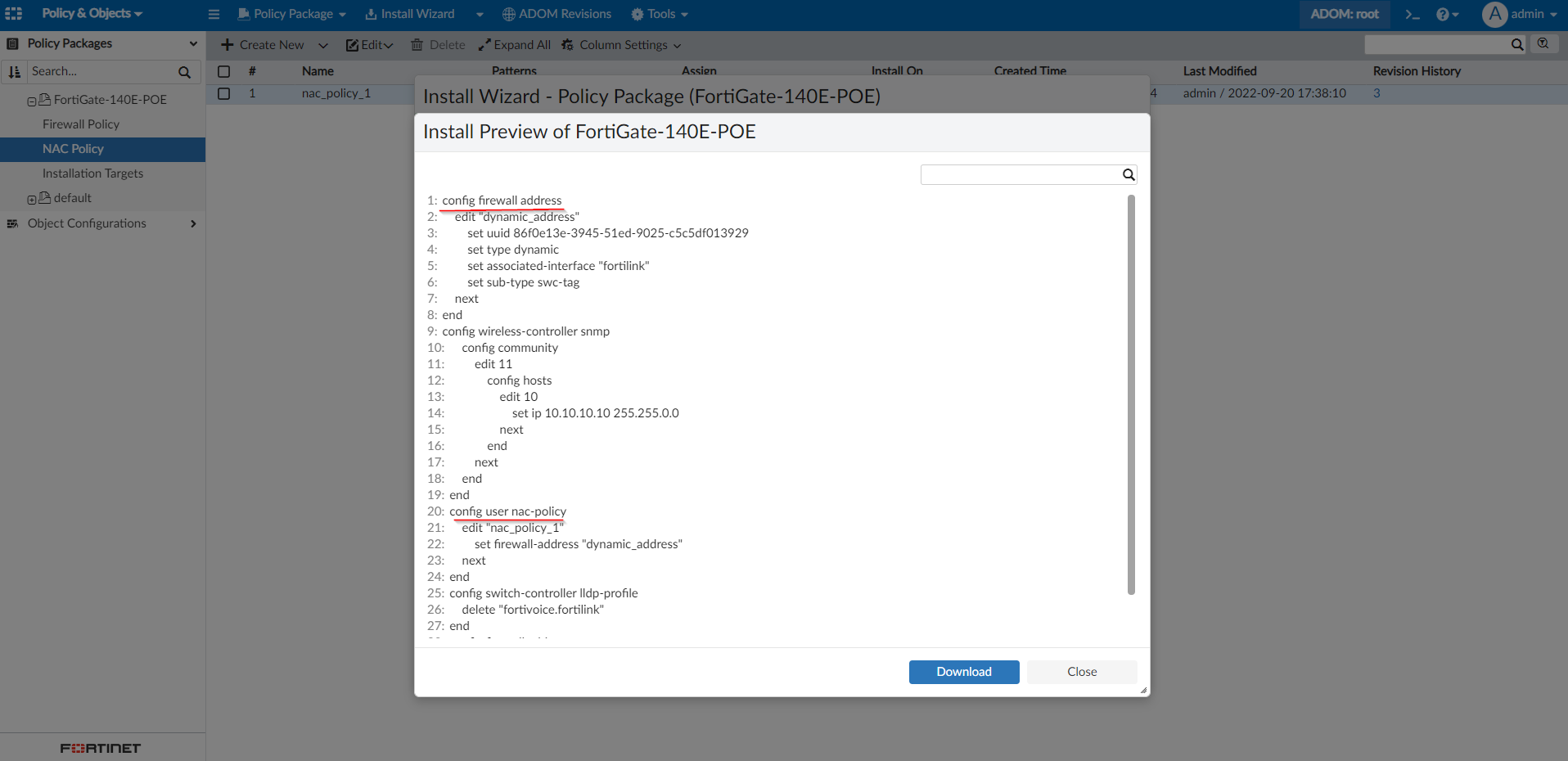Viewport: 1568px width, 761px height.
Task: Click the Last Modified column header
Action: (x=1219, y=71)
